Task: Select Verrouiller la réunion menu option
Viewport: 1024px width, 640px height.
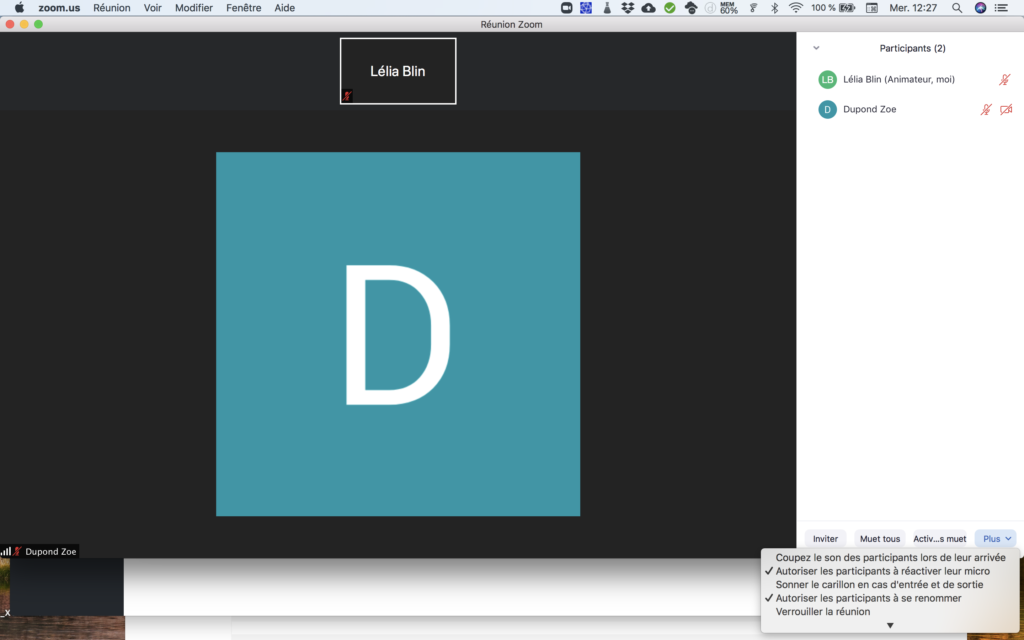Action: tap(890, 612)
